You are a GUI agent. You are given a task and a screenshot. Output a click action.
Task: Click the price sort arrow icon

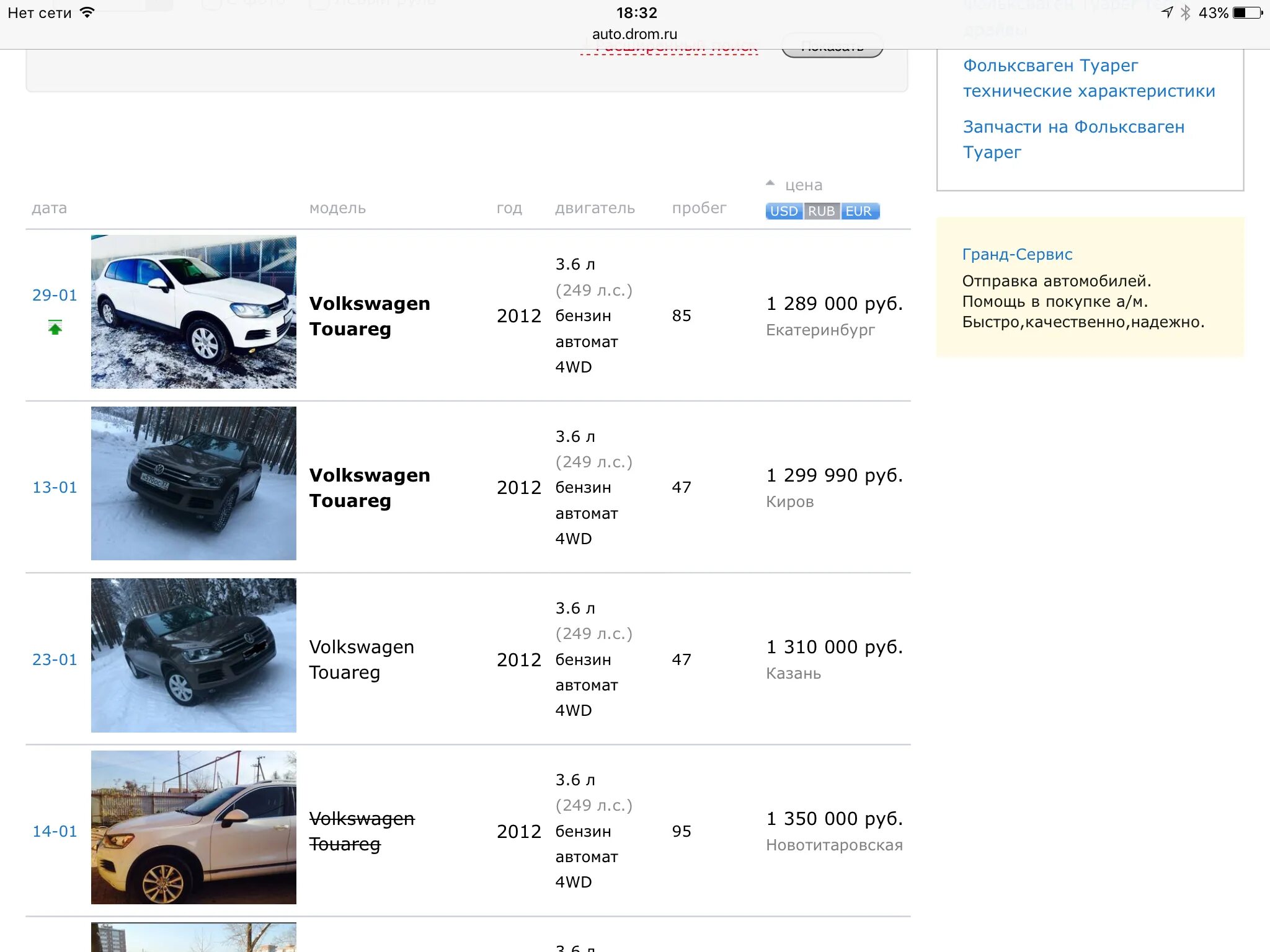(770, 183)
